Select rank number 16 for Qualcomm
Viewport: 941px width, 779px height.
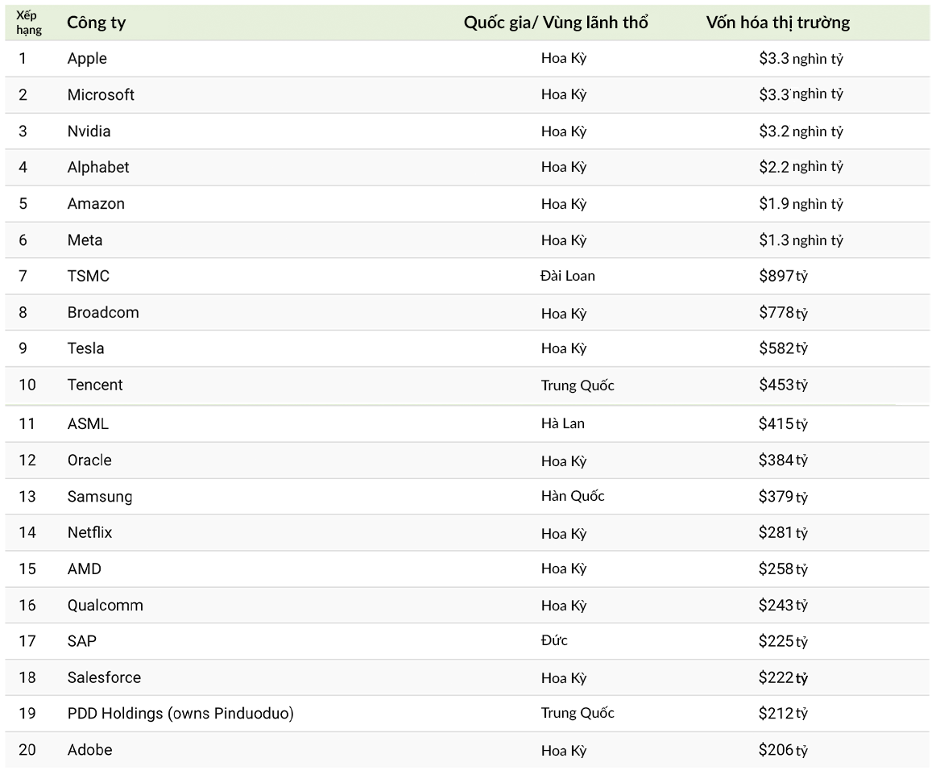(27, 605)
